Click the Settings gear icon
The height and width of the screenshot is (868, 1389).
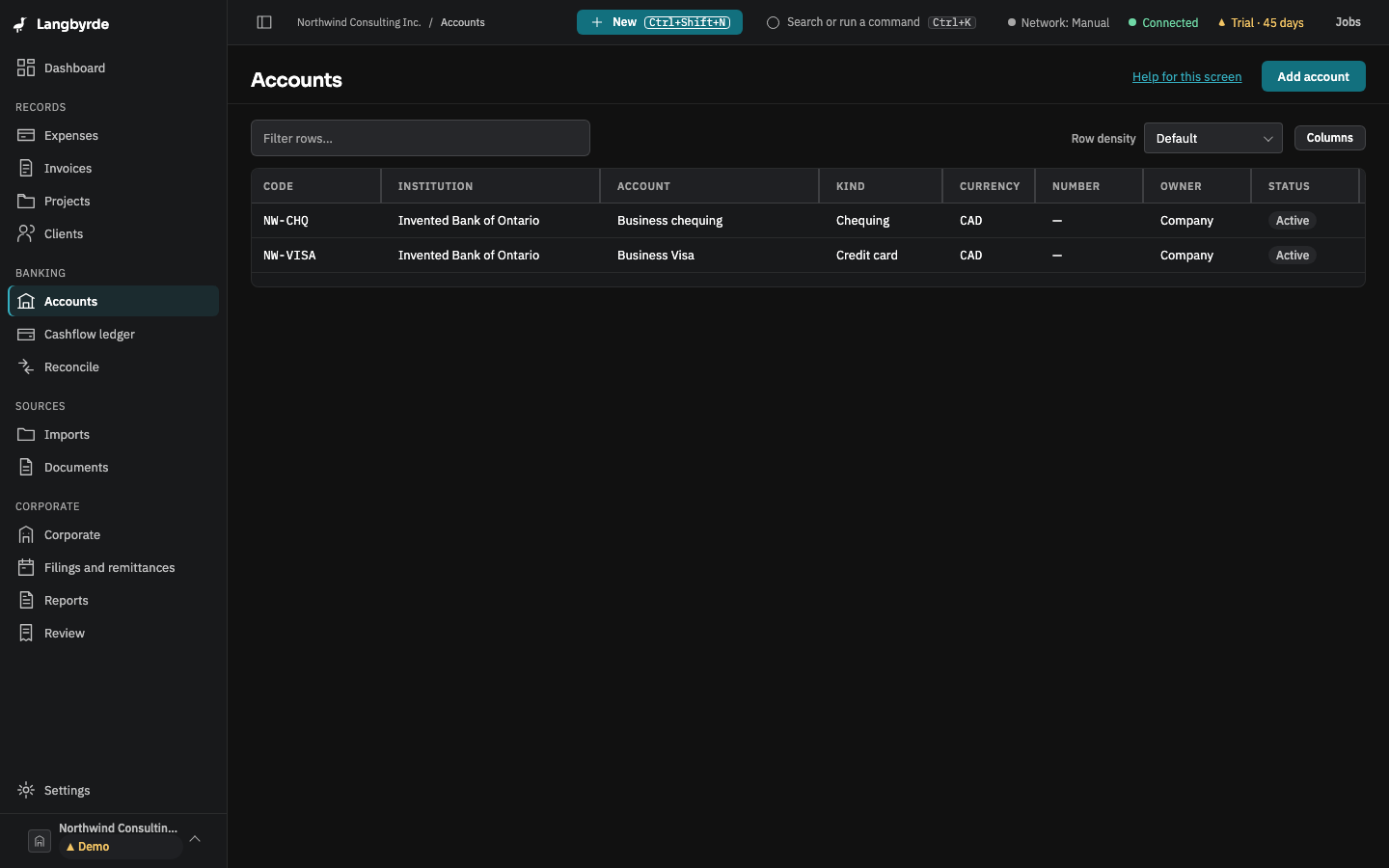click(26, 790)
